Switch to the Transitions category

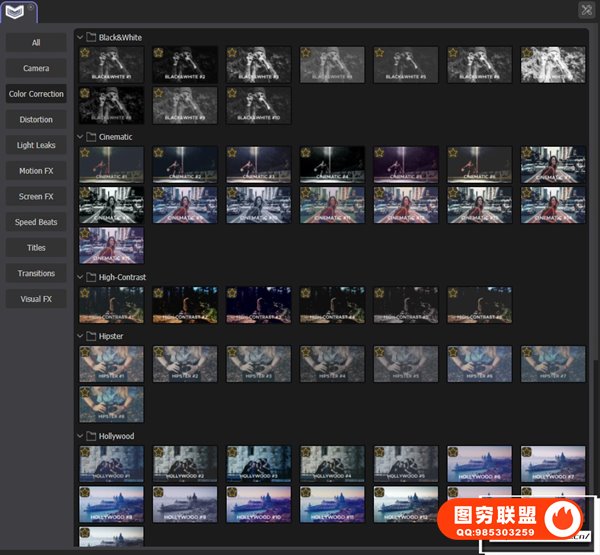(x=36, y=273)
